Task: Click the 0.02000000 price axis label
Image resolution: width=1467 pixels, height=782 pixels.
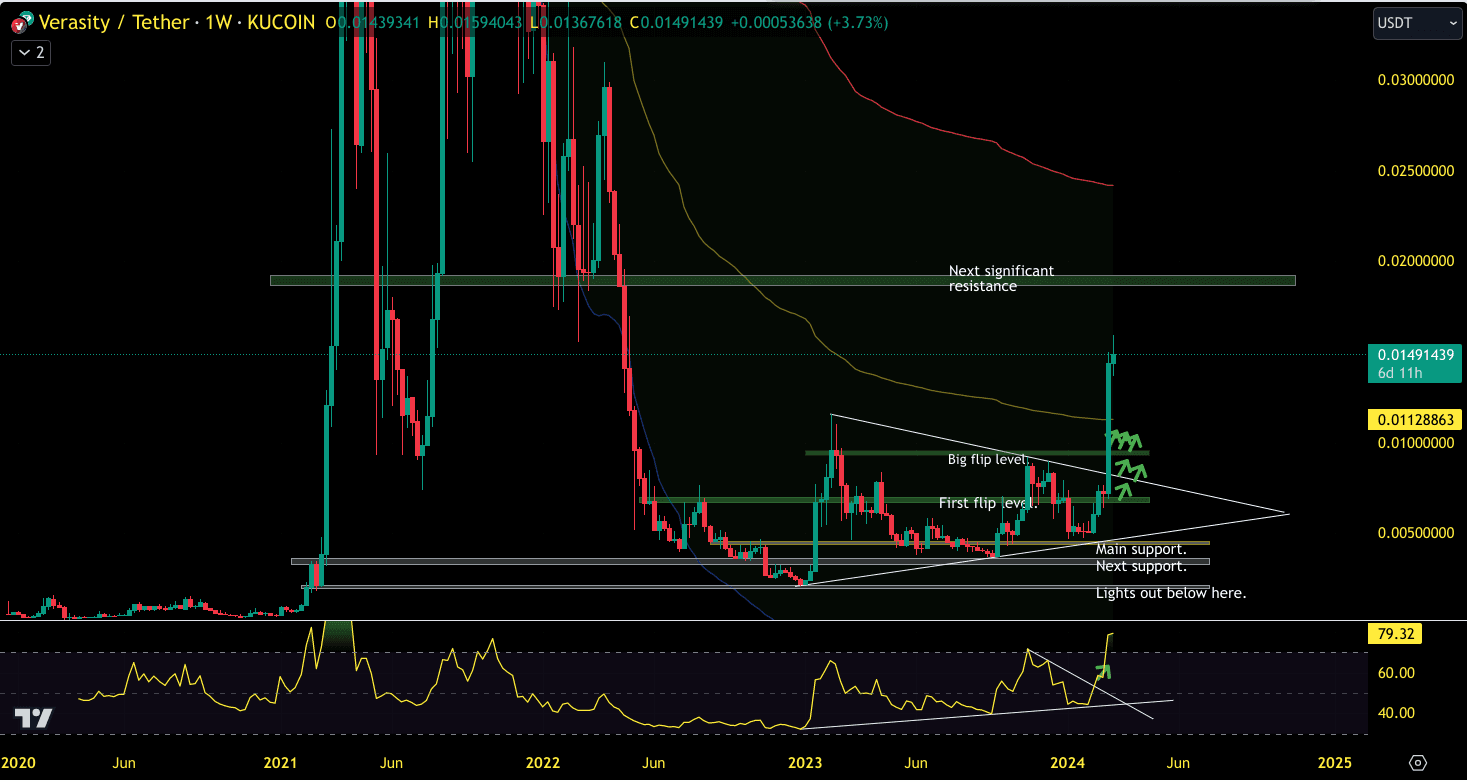Action: pyautogui.click(x=1416, y=261)
